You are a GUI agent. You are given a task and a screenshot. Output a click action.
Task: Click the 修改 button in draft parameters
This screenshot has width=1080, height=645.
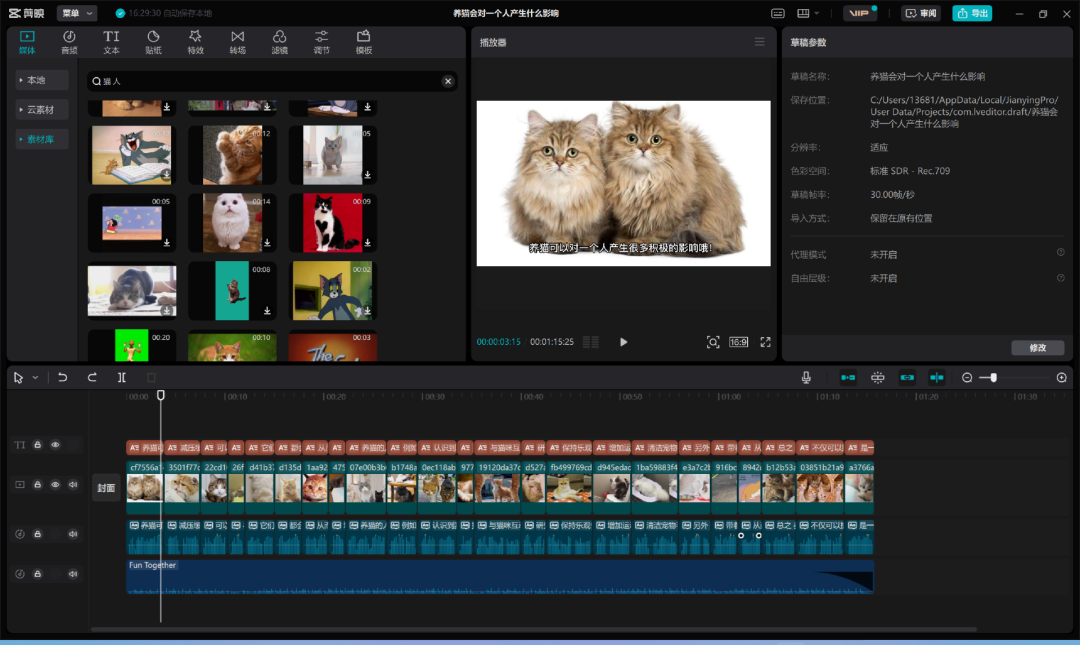(1037, 348)
